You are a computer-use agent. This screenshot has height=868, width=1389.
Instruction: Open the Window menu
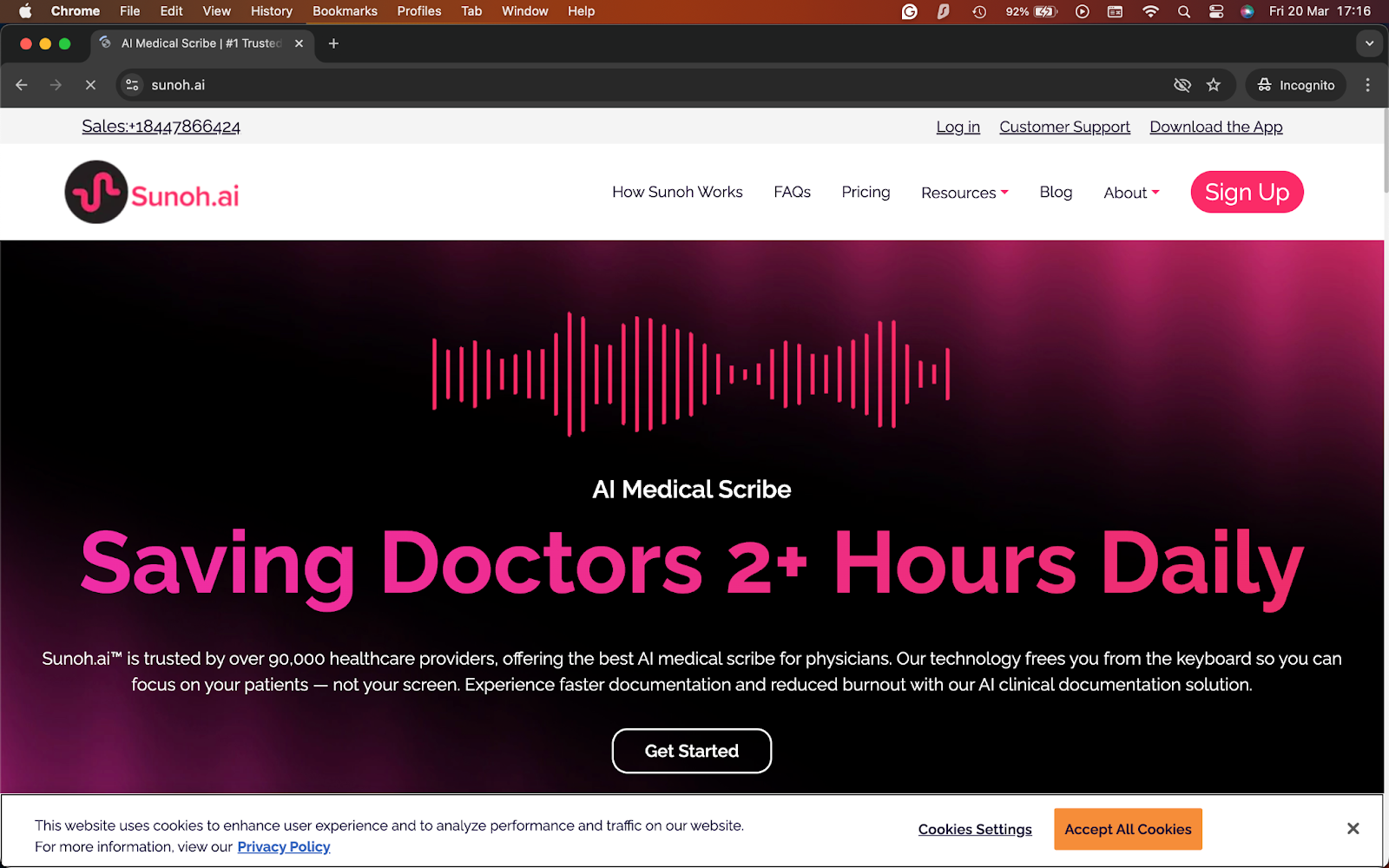[525, 11]
